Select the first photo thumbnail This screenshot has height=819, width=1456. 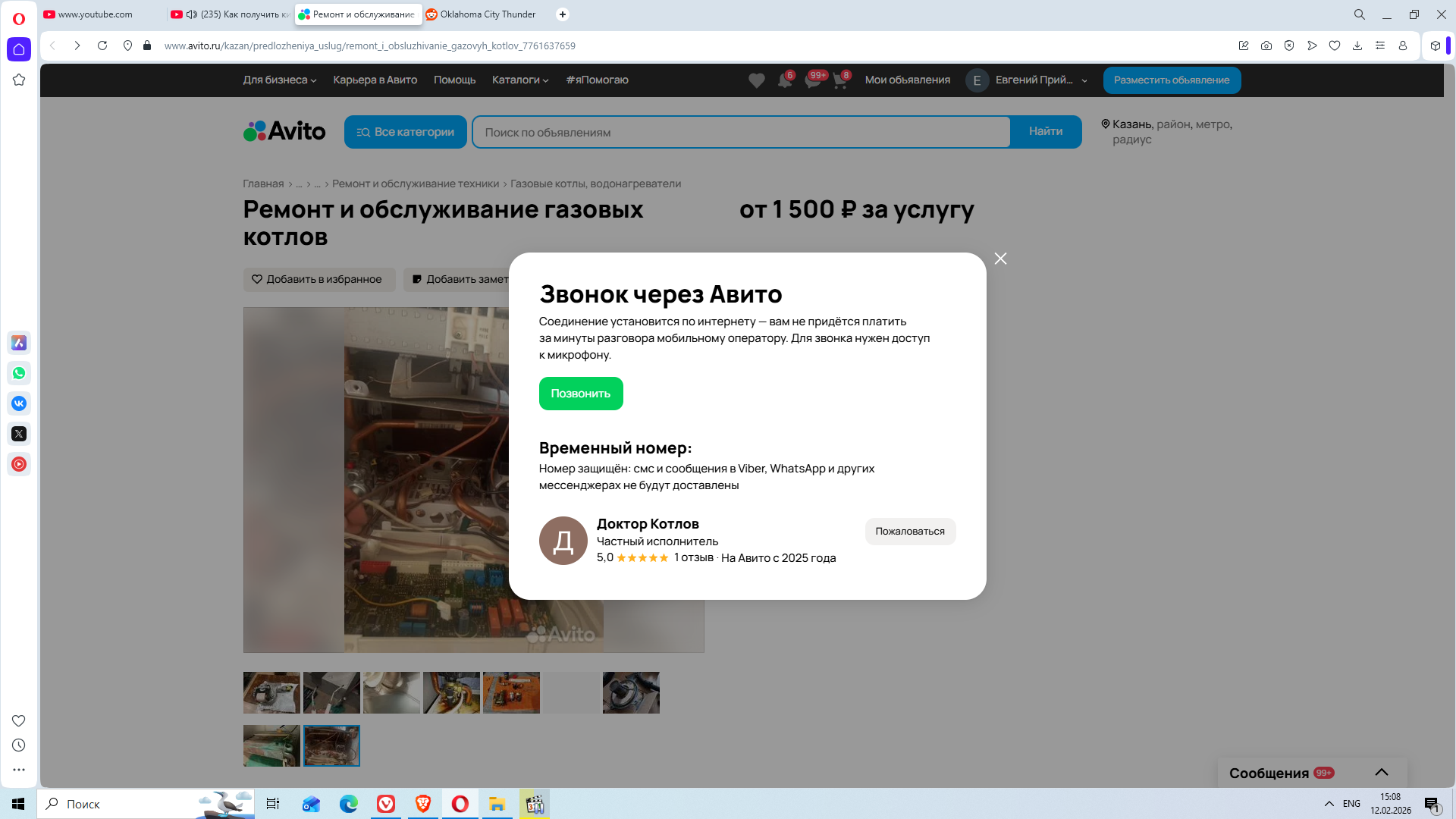(271, 692)
